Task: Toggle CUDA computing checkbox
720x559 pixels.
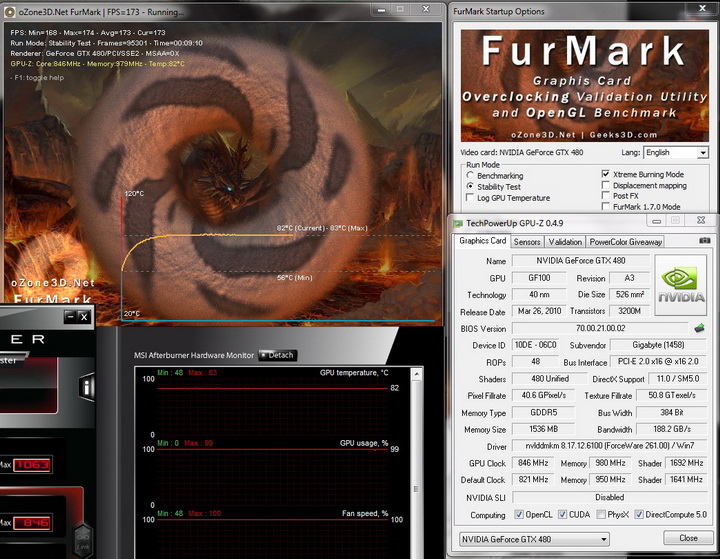Action: pos(562,514)
